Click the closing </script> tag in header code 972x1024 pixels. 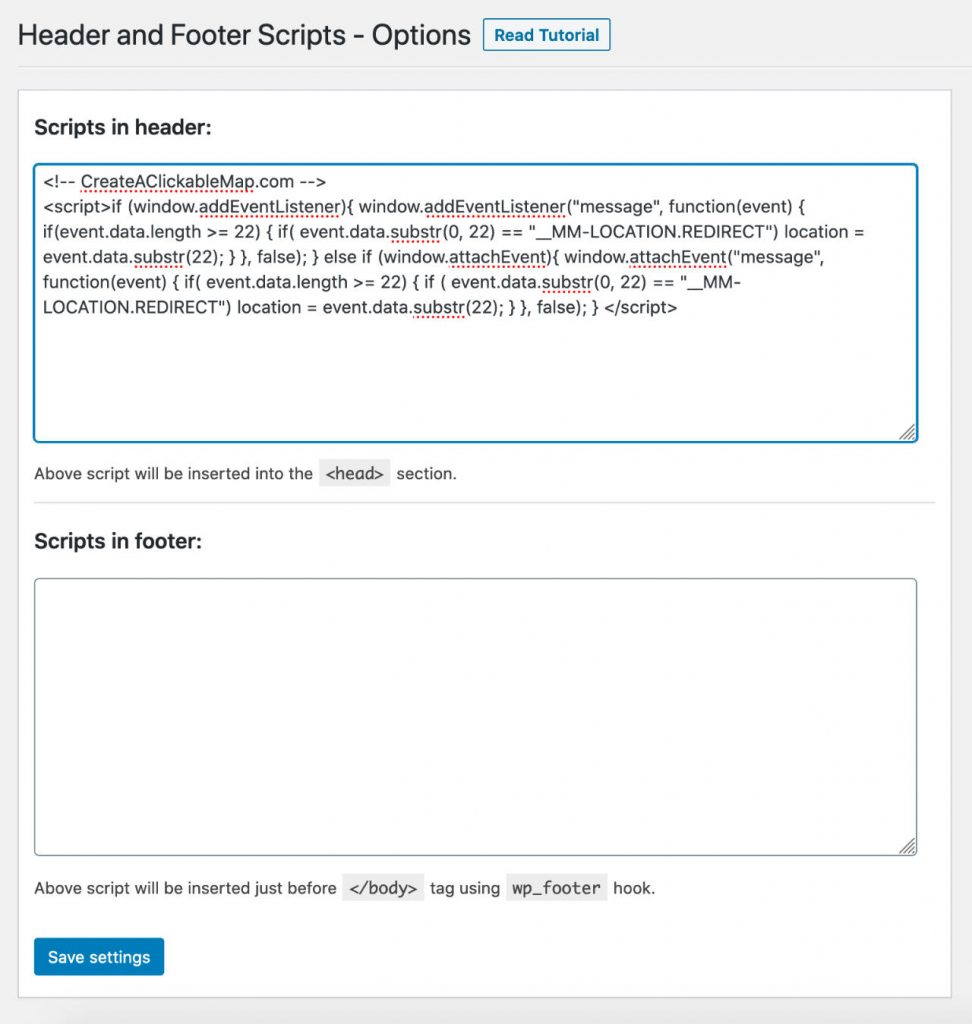click(x=640, y=307)
